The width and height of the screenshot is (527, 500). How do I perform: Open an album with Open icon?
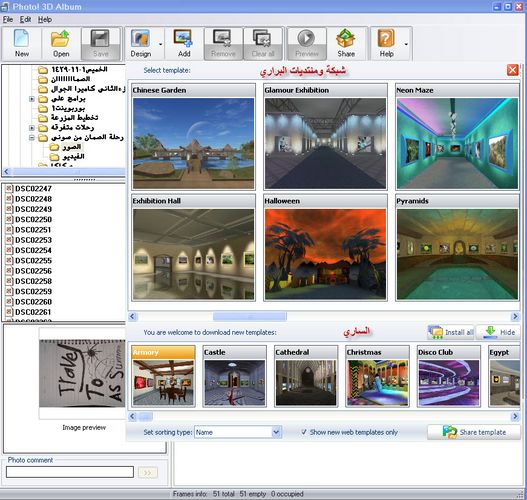[x=61, y=44]
